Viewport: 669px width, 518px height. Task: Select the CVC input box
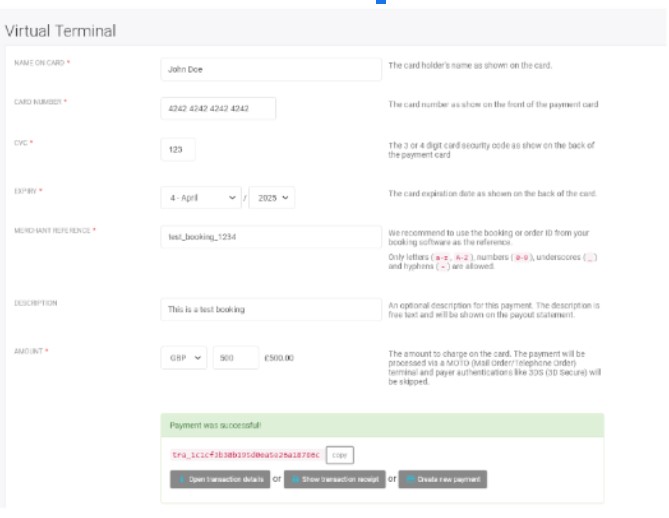(x=178, y=149)
